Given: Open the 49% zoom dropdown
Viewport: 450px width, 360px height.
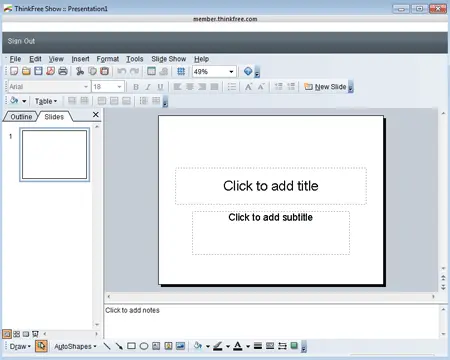Looking at the screenshot, I should pyautogui.click(x=231, y=72).
